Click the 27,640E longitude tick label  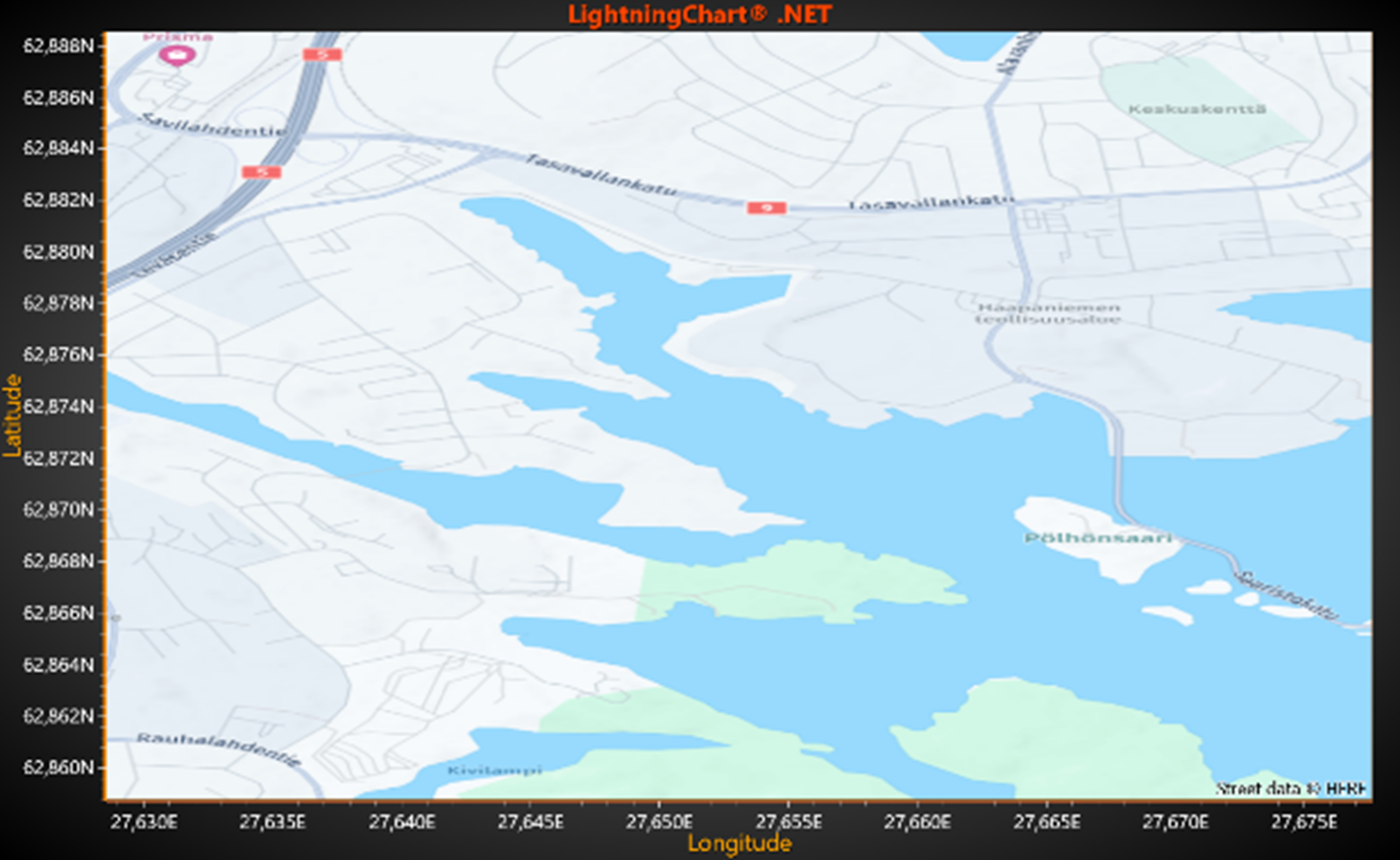pos(402,821)
